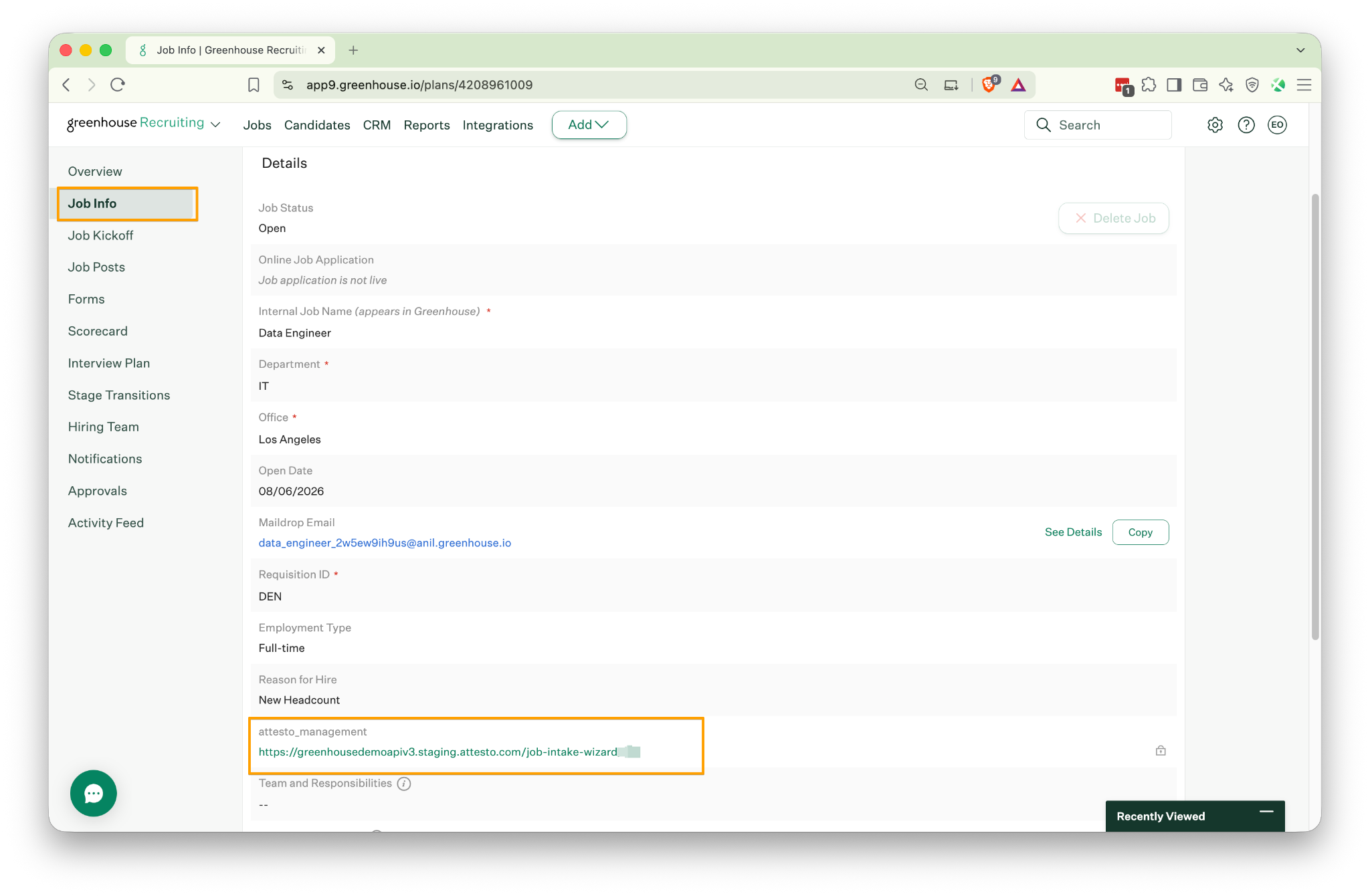1370x896 pixels.
Task: Click the Delete Job button
Action: point(1114,218)
